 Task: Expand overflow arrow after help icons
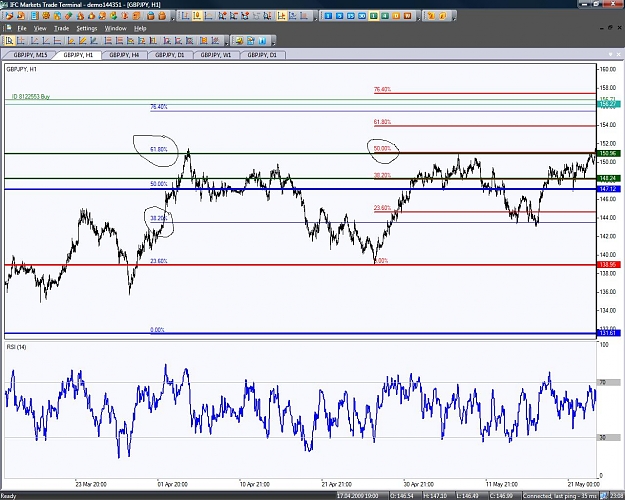pos(454,18)
